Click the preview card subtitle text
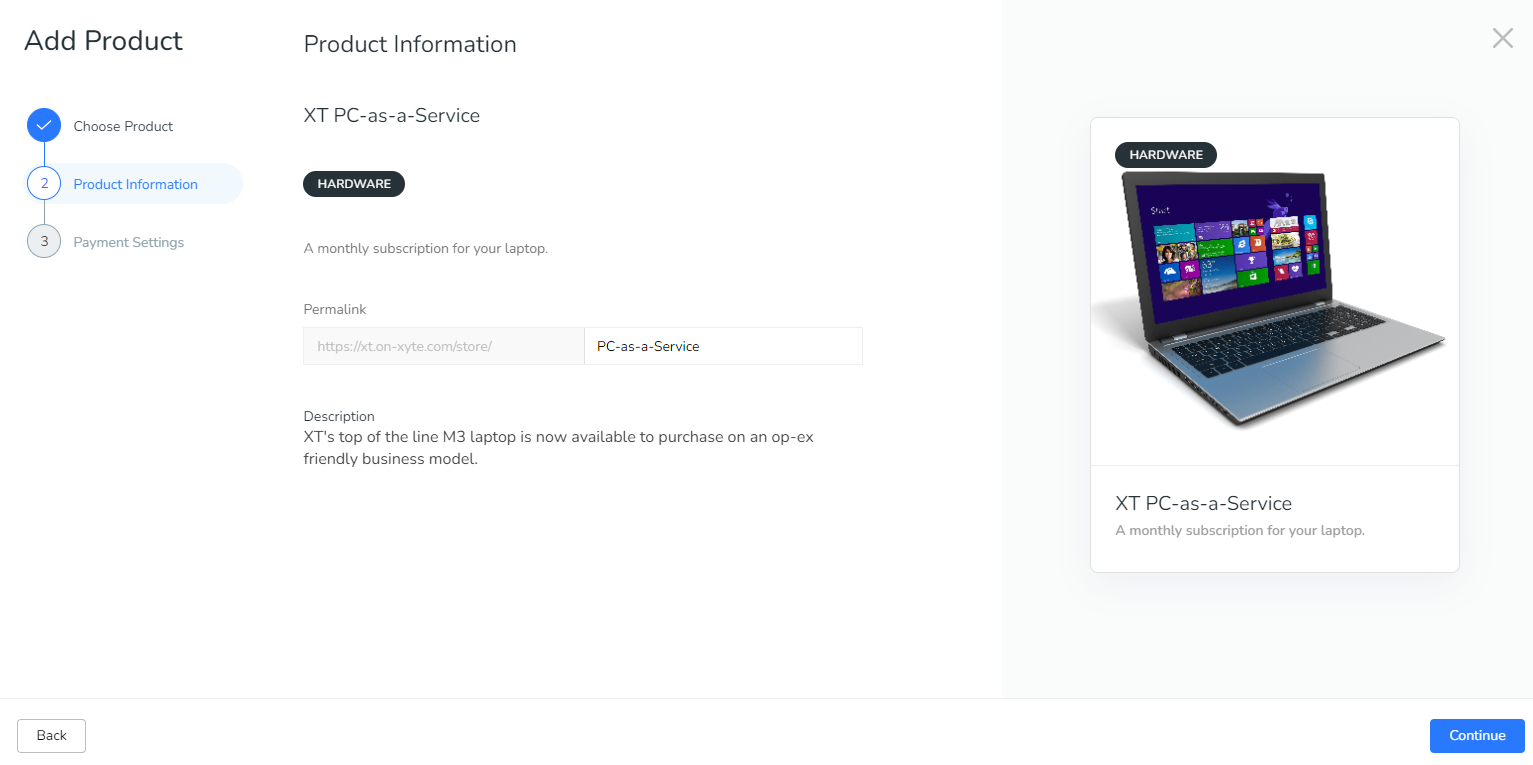The height and width of the screenshot is (765, 1533). [1240, 530]
